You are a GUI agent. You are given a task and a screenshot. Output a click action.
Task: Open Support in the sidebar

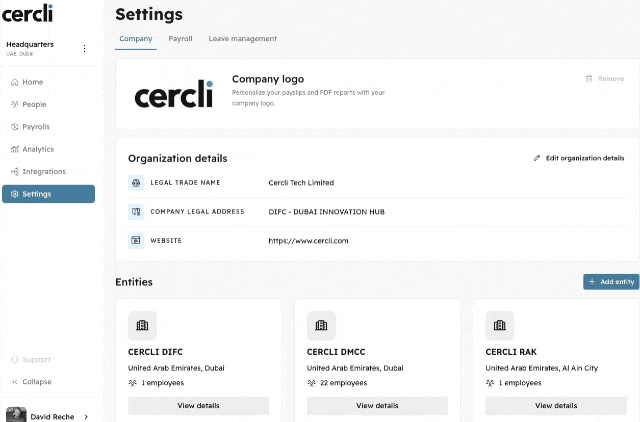pos(48,360)
